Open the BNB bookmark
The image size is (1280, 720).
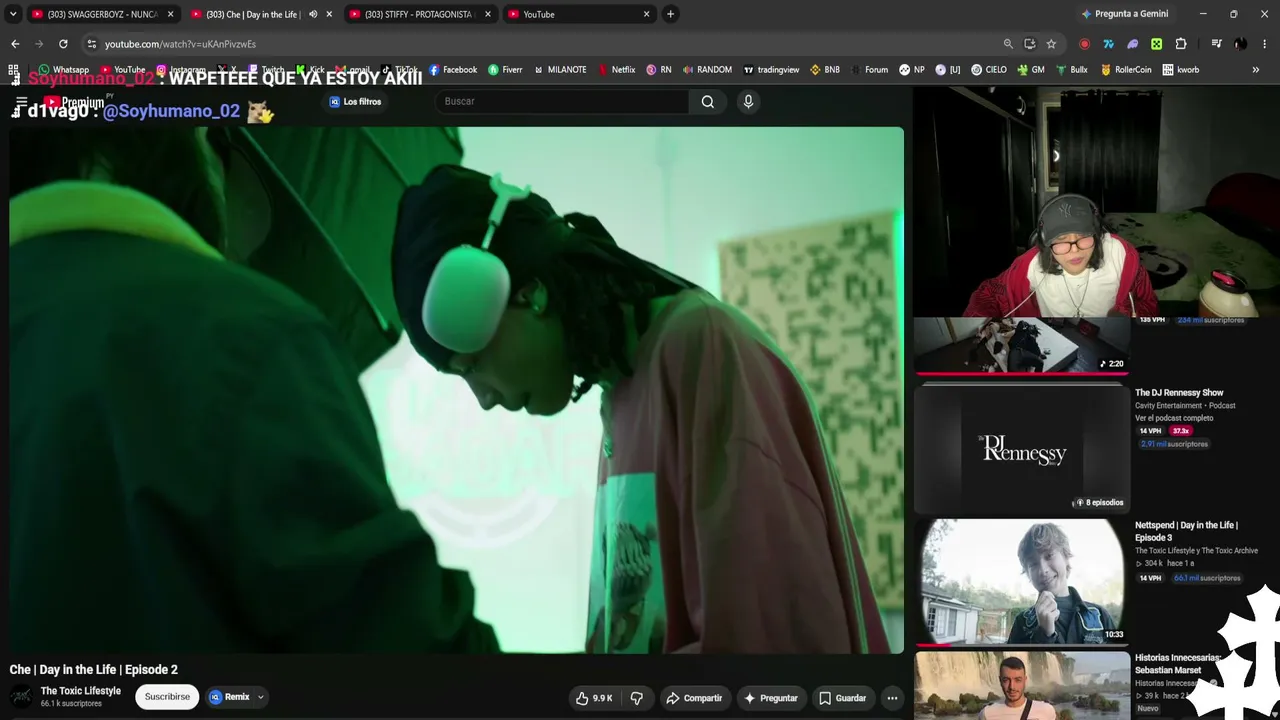click(x=825, y=70)
